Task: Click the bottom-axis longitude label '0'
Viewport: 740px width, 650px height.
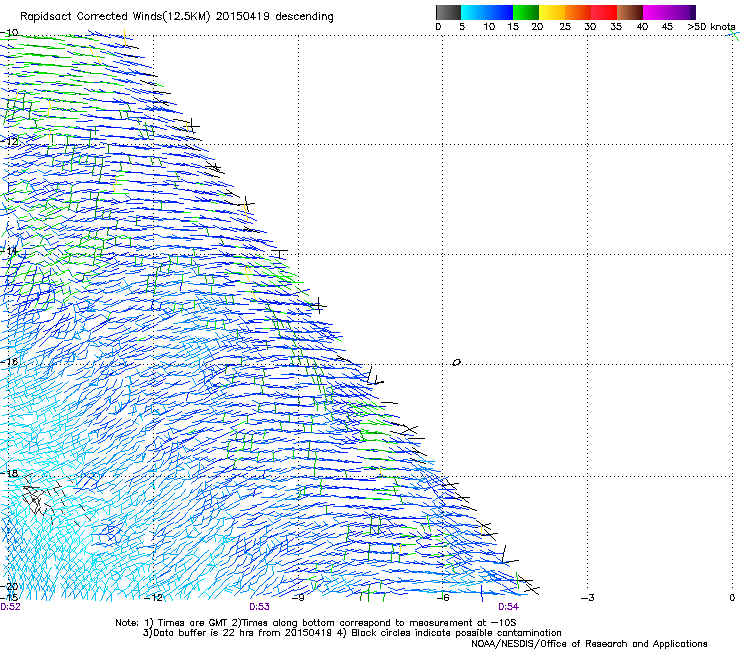Action: point(732,598)
